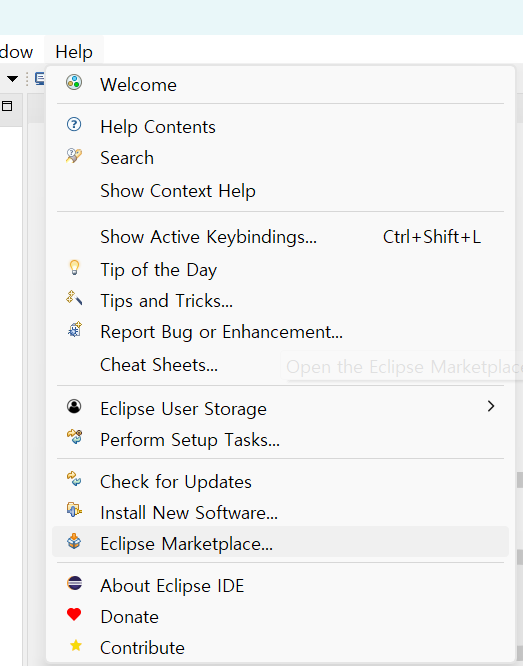The width and height of the screenshot is (523, 666).
Task: Open Show Active Keybindings...
Action: click(280, 237)
